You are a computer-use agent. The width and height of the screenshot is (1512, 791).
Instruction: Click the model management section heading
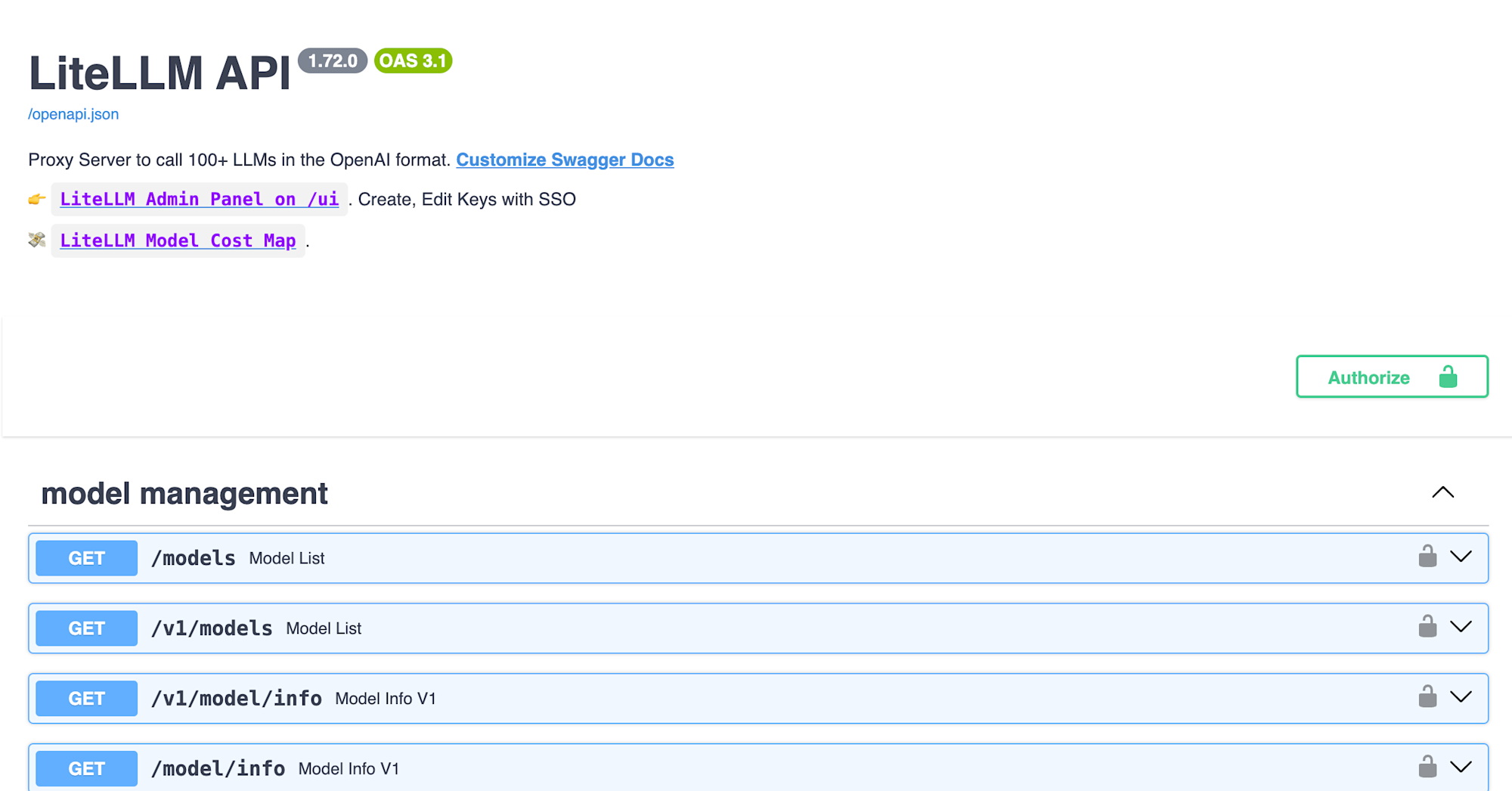click(x=184, y=493)
